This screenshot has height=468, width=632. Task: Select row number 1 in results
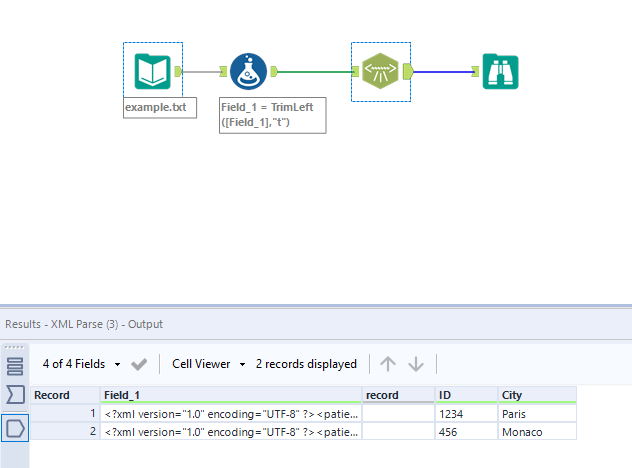(x=65, y=413)
